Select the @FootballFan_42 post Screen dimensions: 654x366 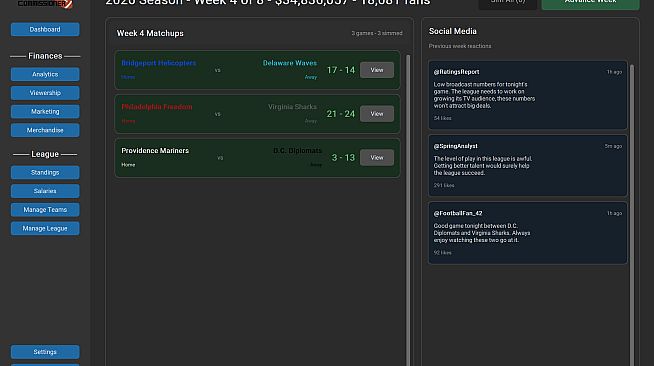(x=528, y=233)
